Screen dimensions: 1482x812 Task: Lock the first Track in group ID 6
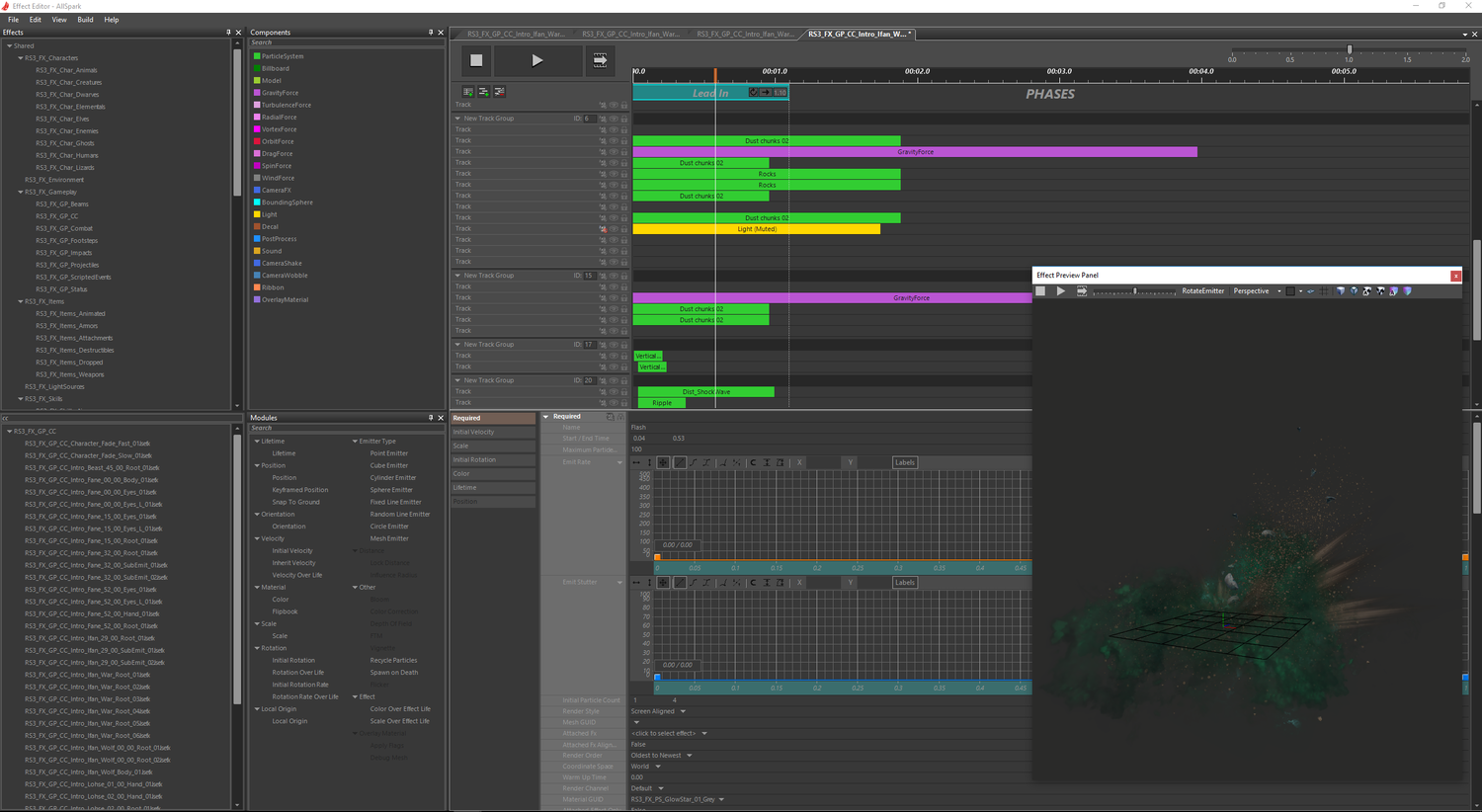coord(623,128)
